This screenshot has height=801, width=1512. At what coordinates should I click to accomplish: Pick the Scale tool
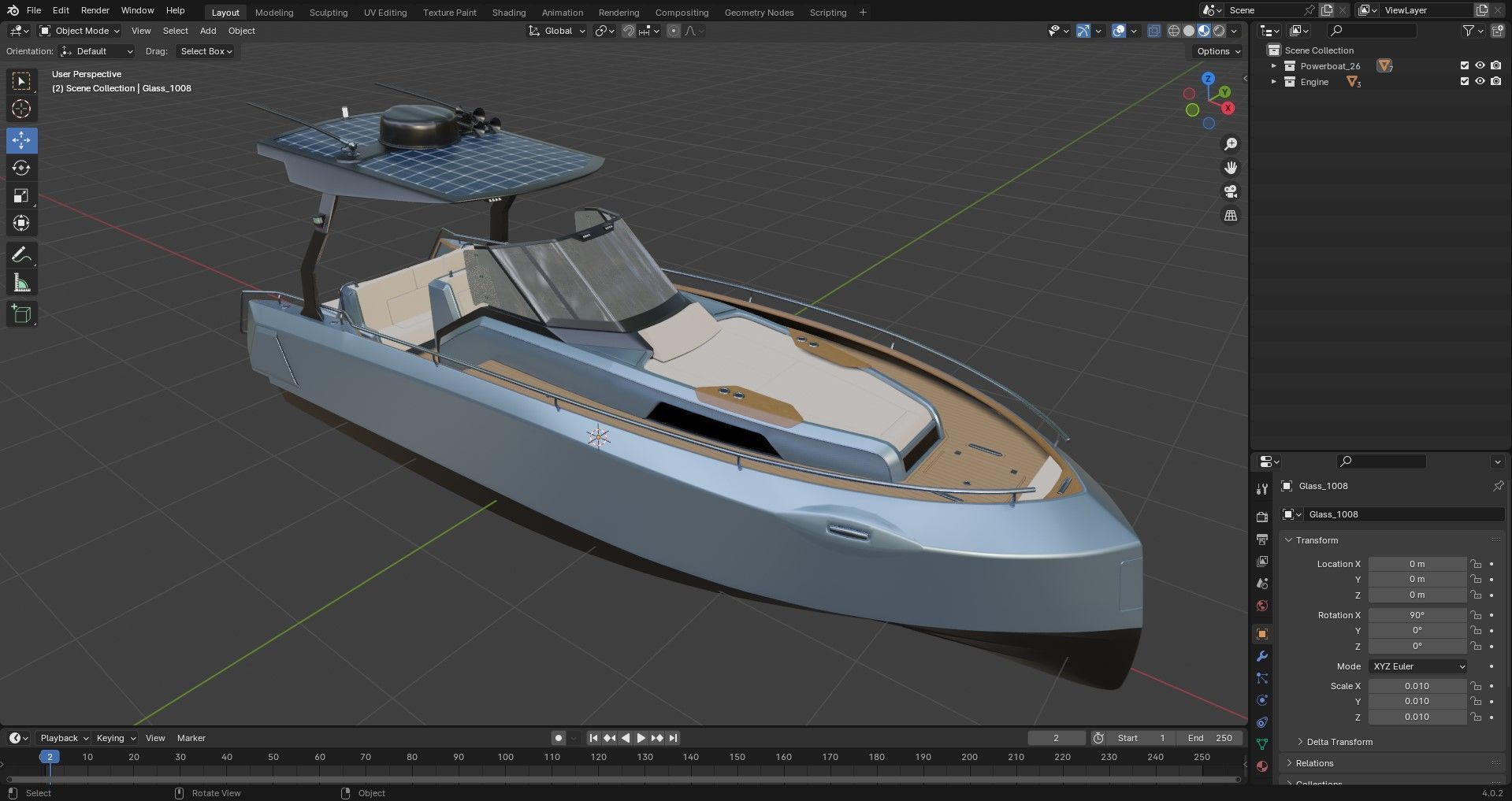click(21, 195)
